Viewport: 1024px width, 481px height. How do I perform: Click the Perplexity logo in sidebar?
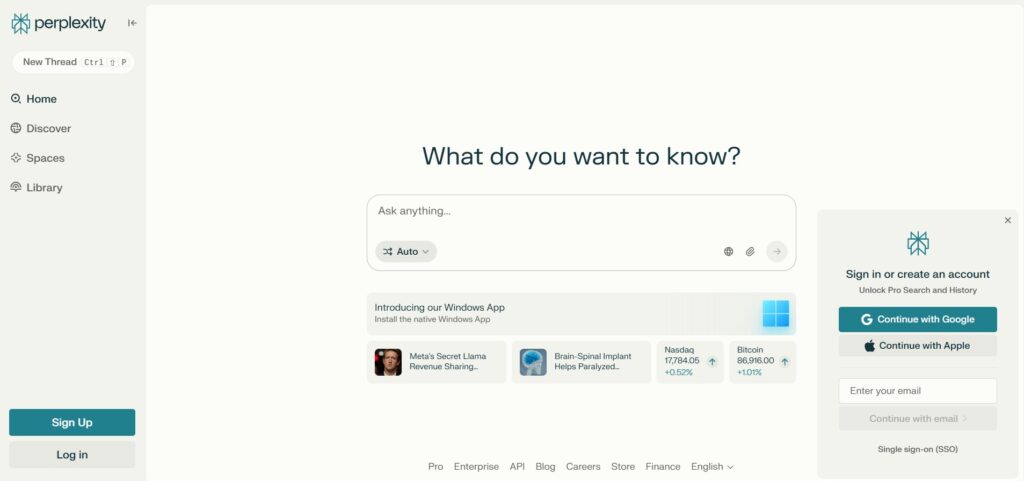point(58,23)
